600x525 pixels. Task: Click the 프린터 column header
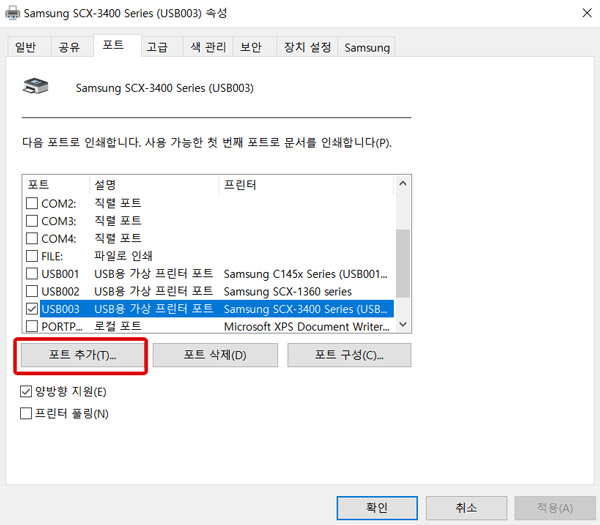307,185
